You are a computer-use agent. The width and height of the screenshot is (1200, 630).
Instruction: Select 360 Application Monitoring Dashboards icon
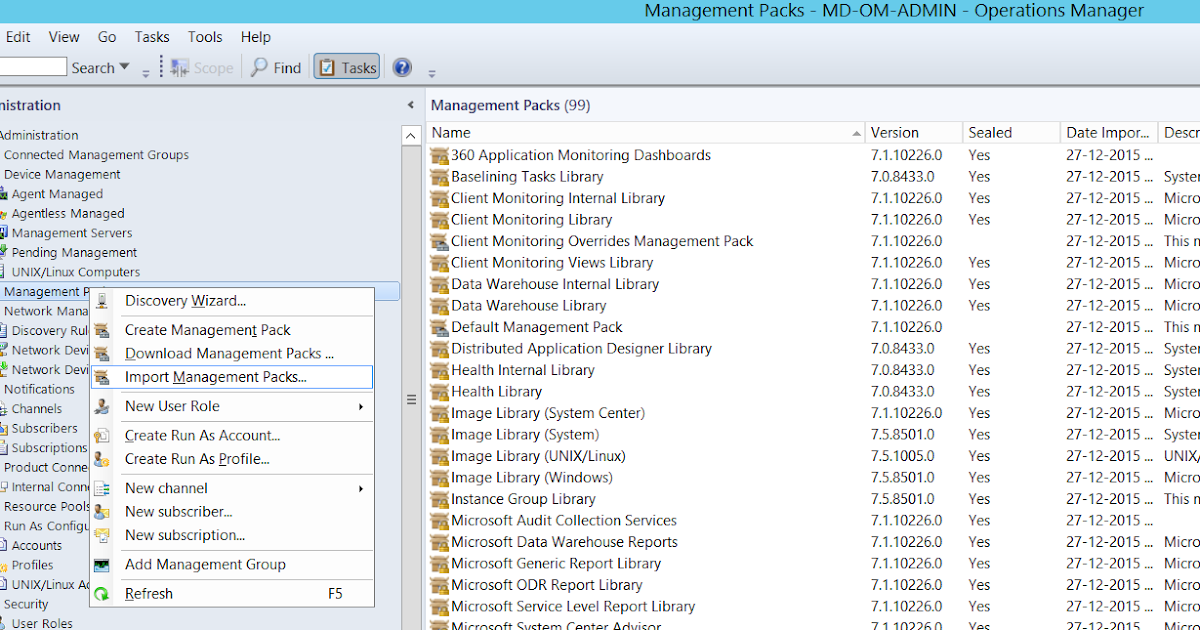pyautogui.click(x=439, y=155)
